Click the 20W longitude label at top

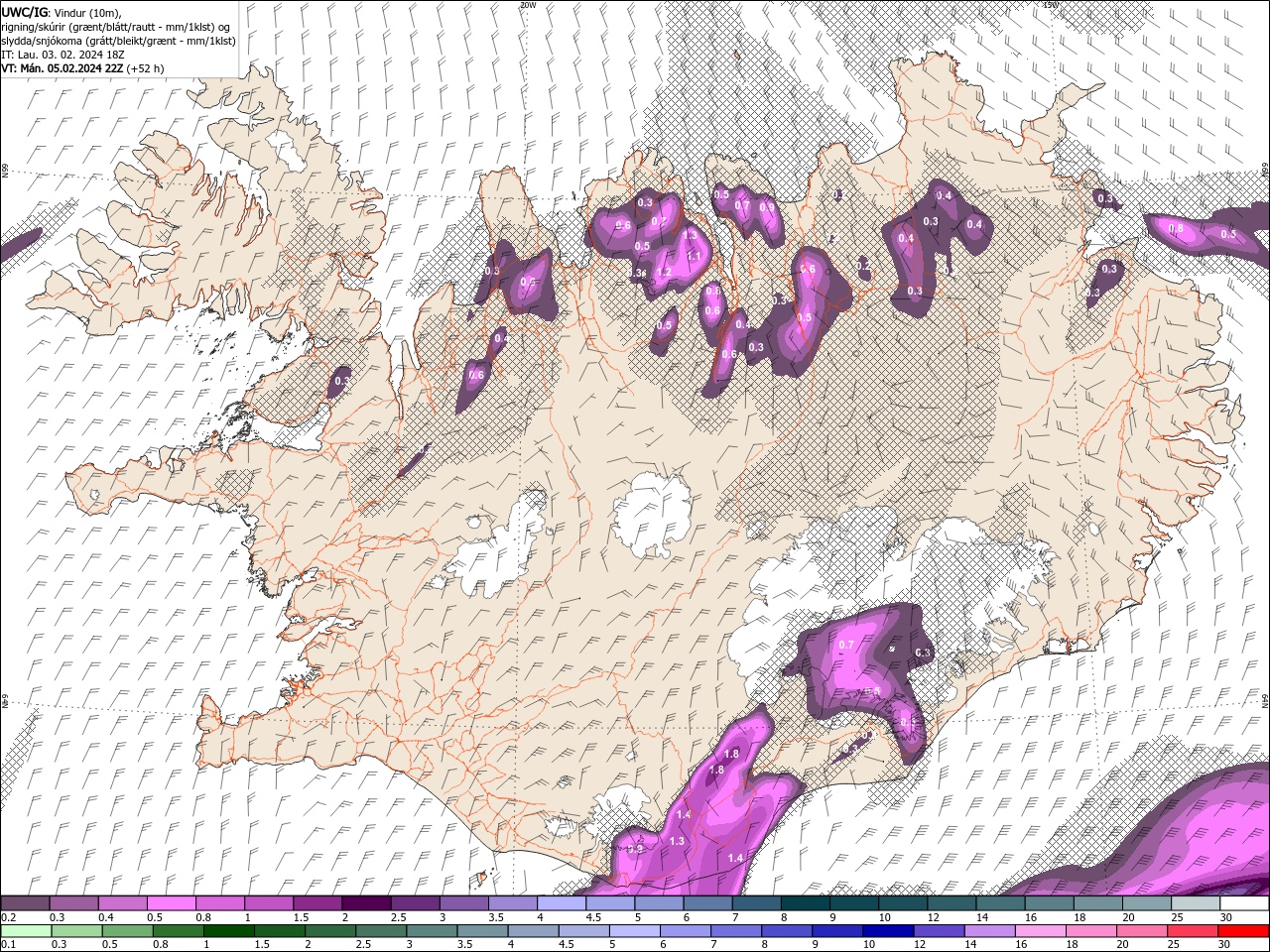[x=527, y=5]
